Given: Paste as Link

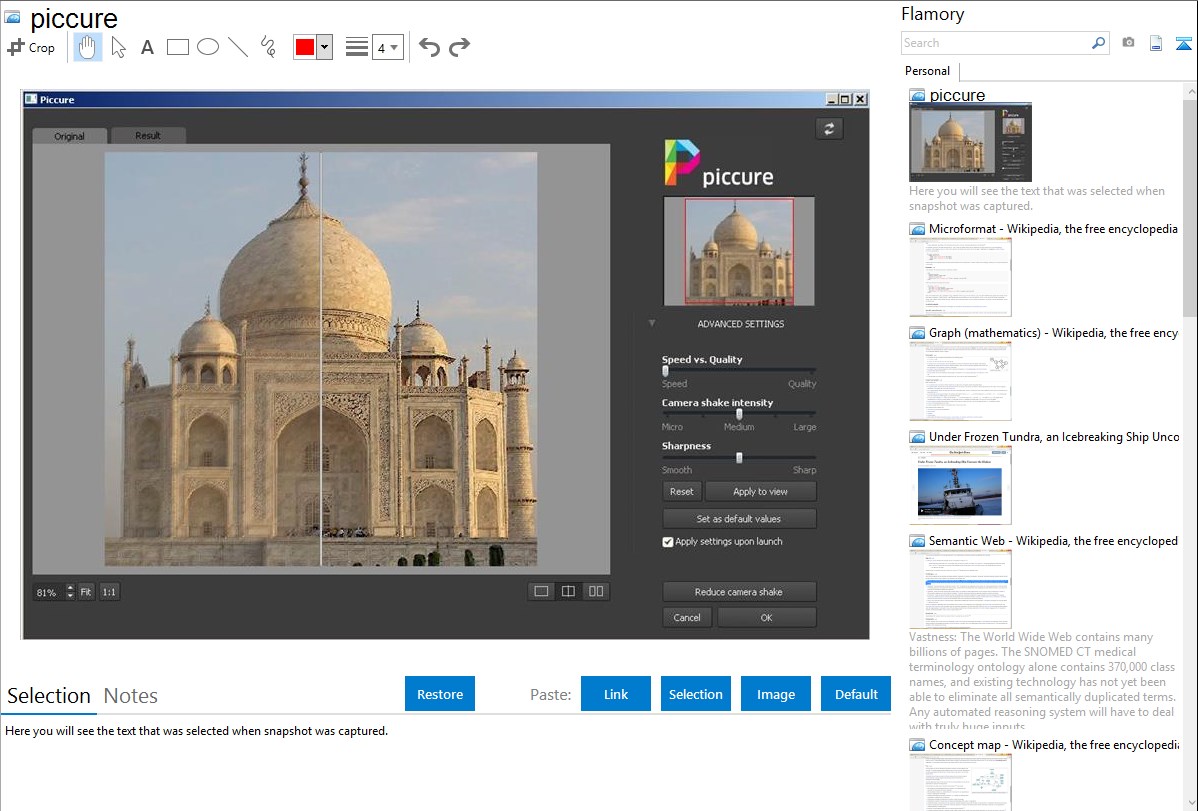Looking at the screenshot, I should 616,694.
